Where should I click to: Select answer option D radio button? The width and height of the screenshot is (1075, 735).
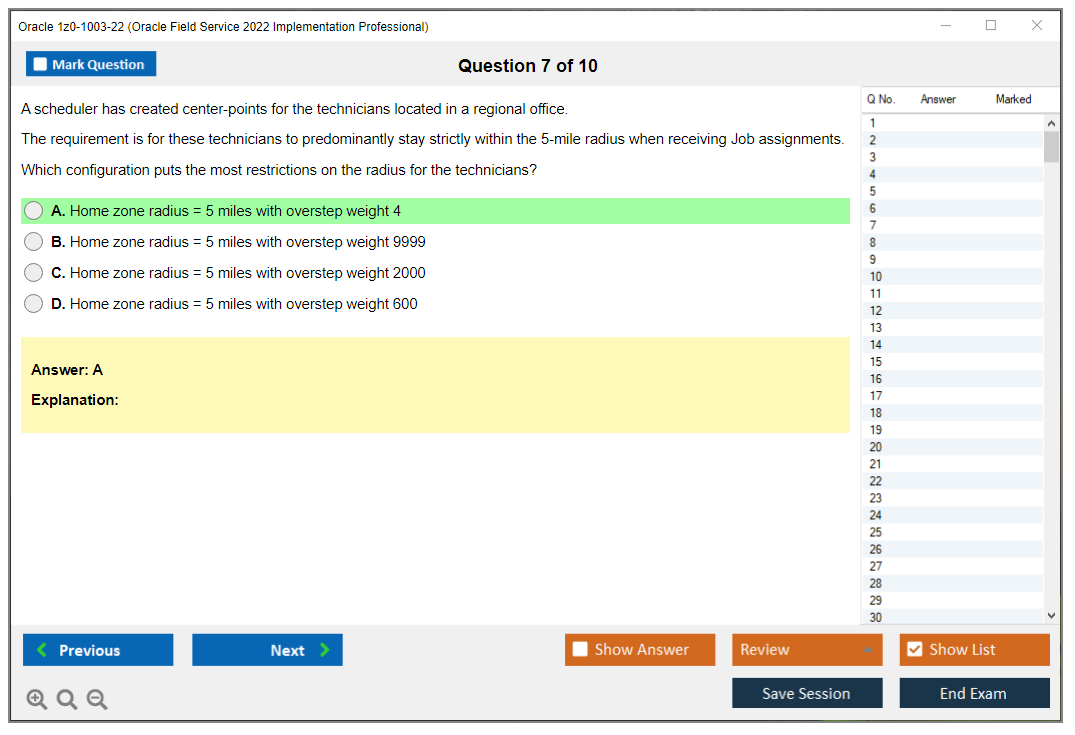click(x=33, y=304)
